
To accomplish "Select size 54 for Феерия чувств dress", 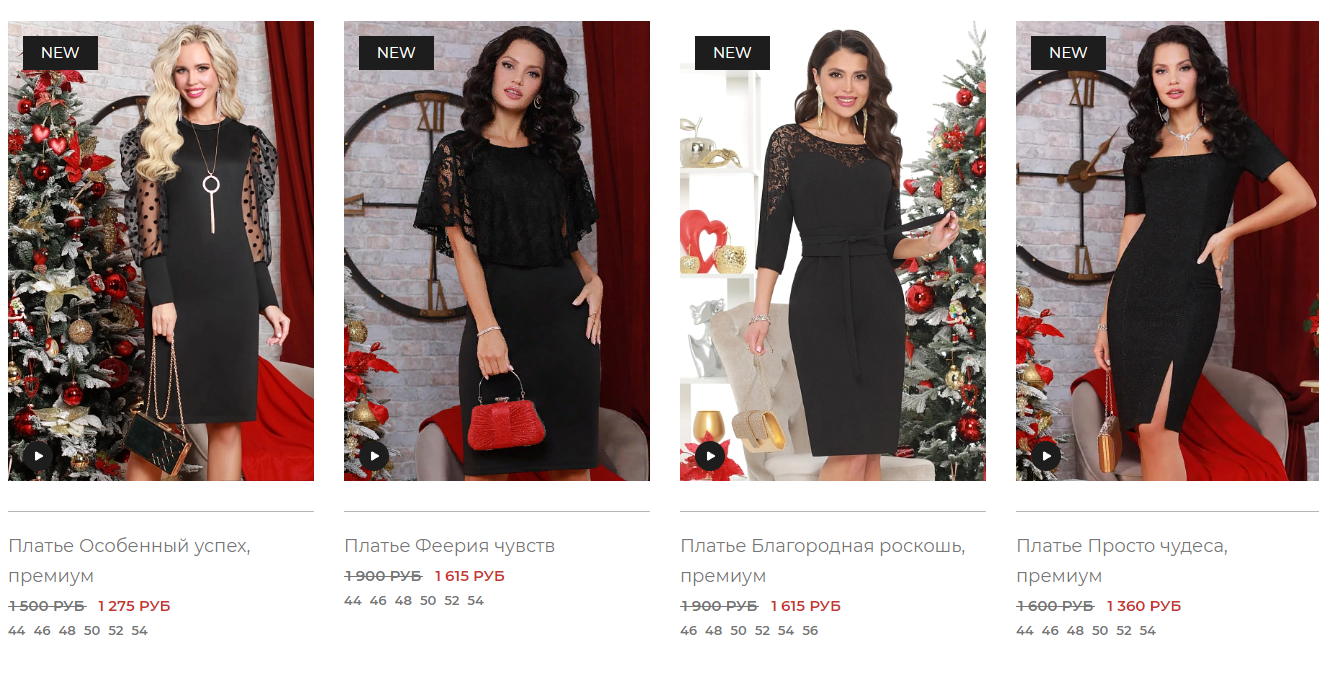I will [x=475, y=601].
